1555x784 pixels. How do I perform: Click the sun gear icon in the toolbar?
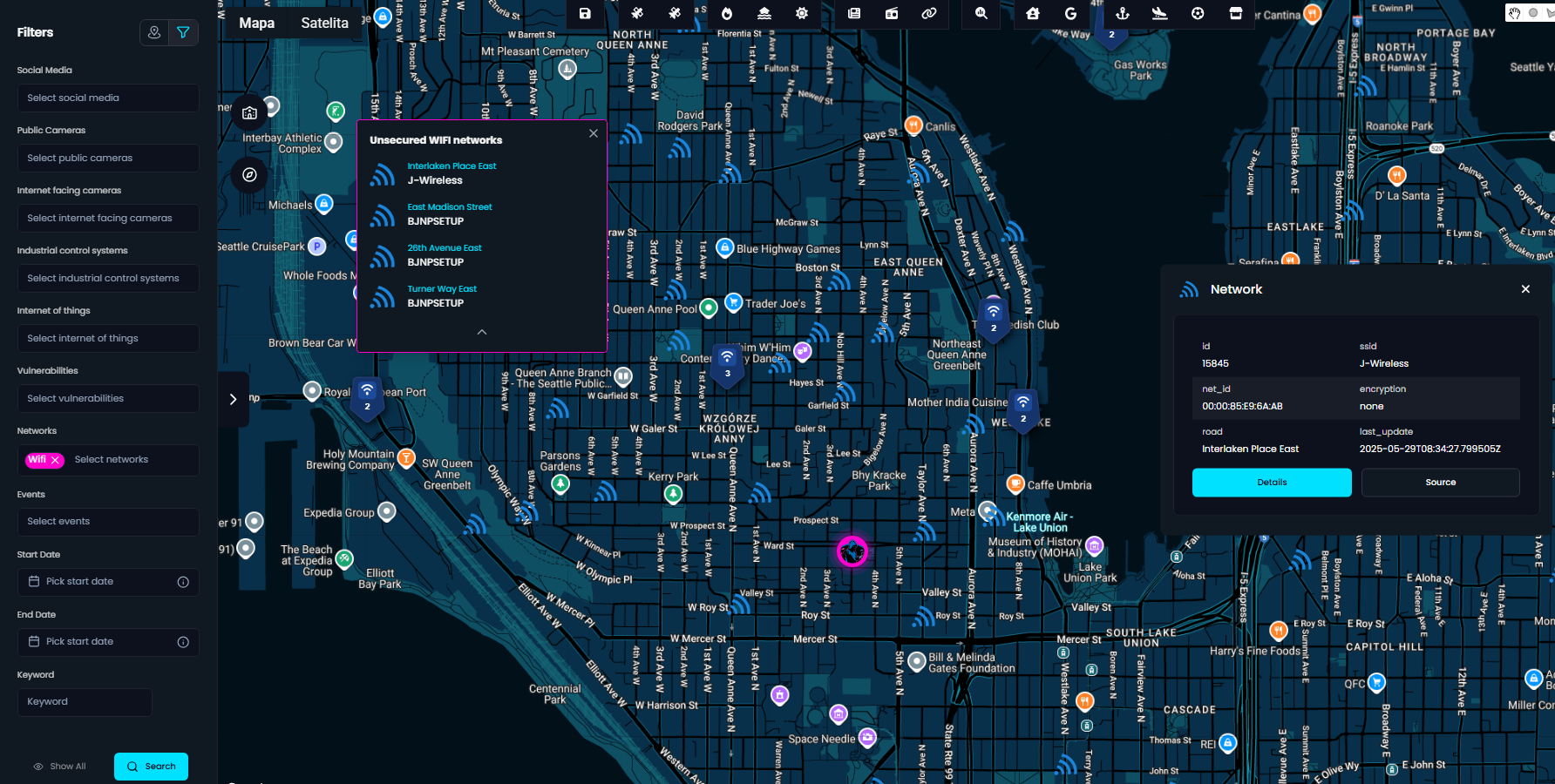click(802, 13)
